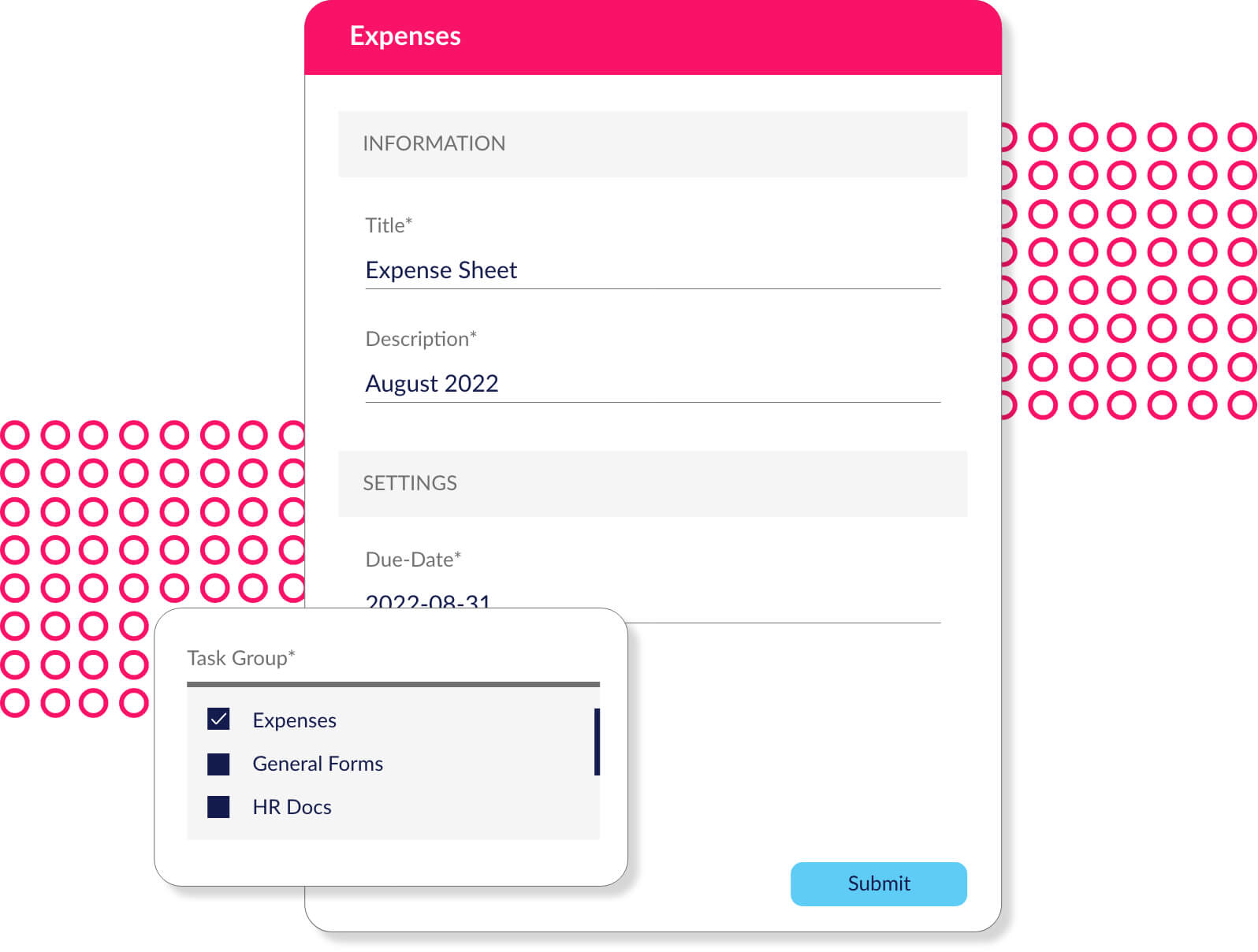Screen dimensions: 1258x952
Task: Select the HR Docs option text
Action: click(292, 807)
